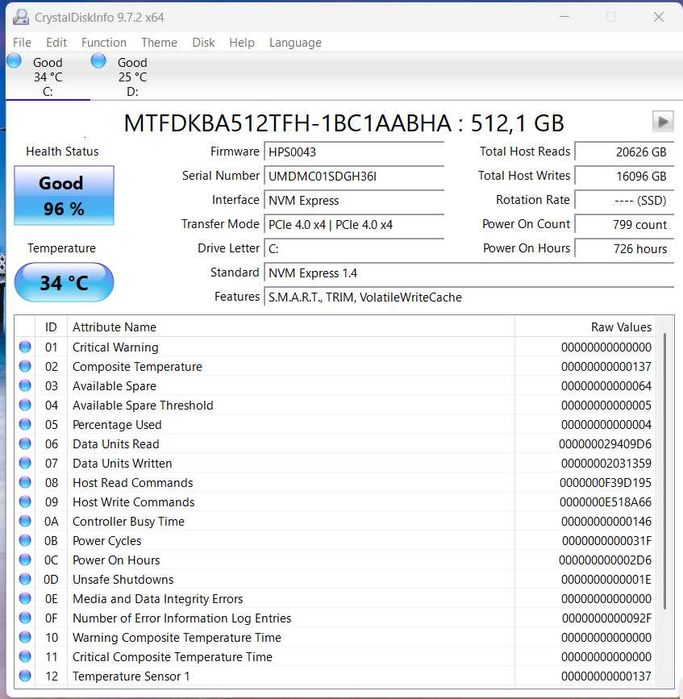The width and height of the screenshot is (683, 699).
Task: Click the Interface field NVM Express
Action: (x=354, y=200)
